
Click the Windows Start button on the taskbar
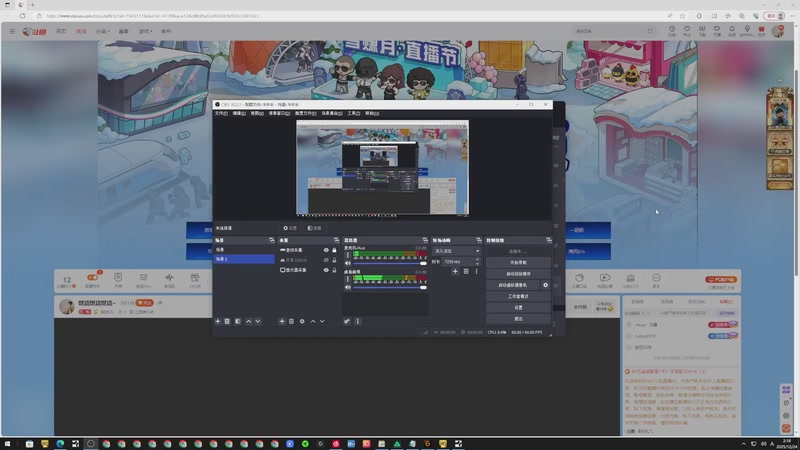click(7, 444)
